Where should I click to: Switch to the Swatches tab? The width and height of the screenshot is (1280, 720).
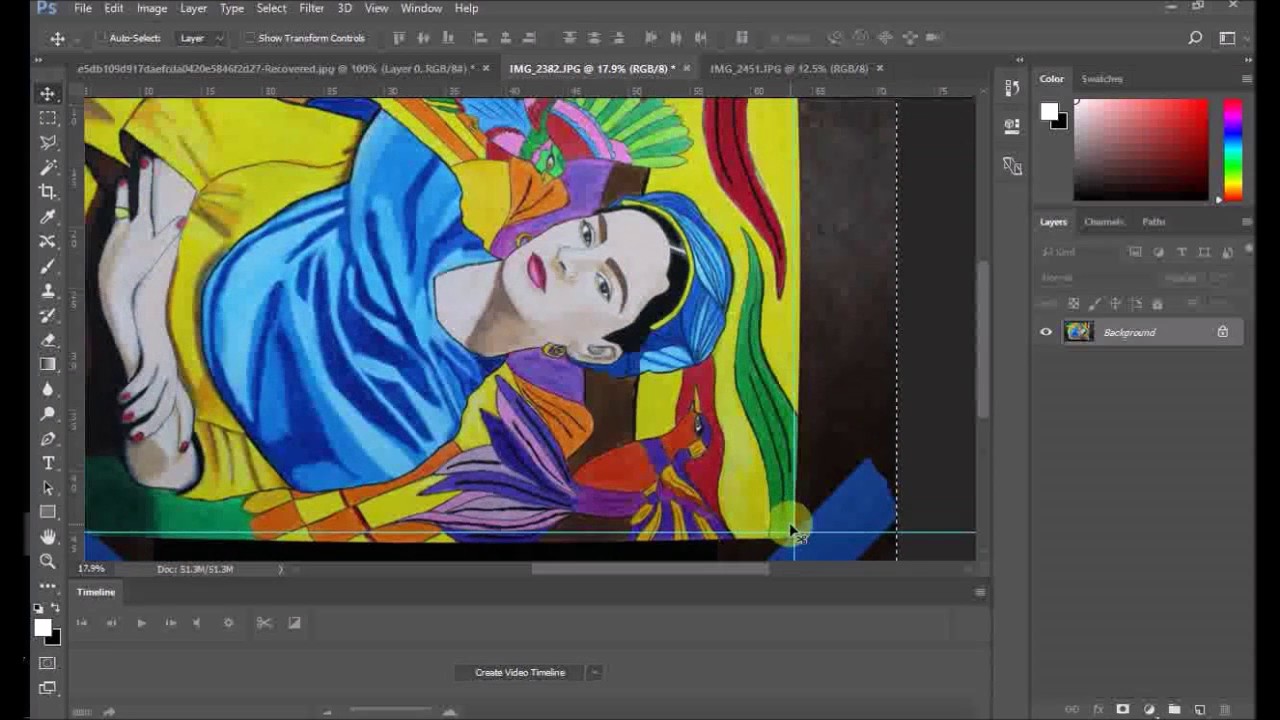point(1102,79)
